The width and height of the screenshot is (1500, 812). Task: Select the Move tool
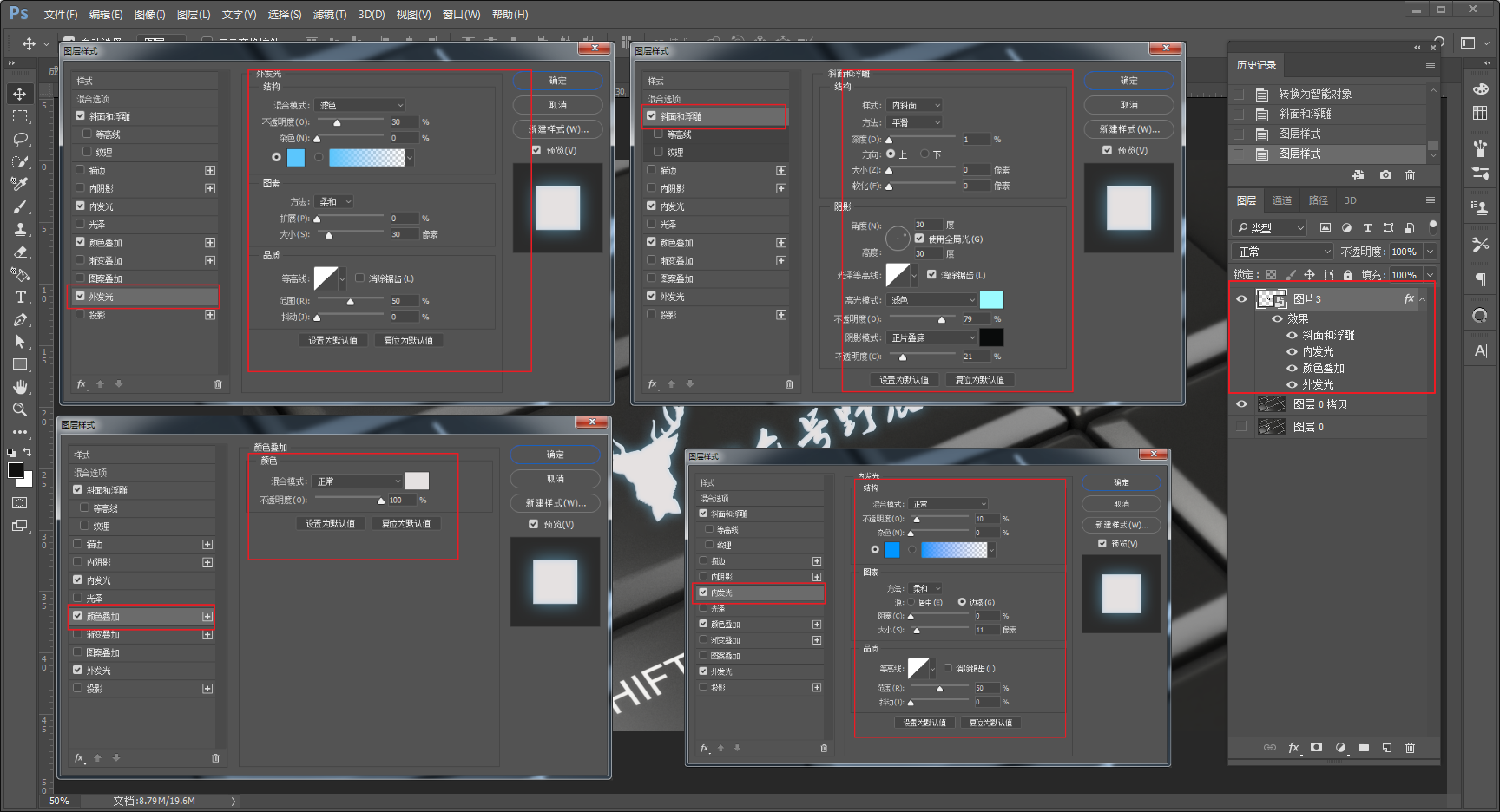point(20,94)
